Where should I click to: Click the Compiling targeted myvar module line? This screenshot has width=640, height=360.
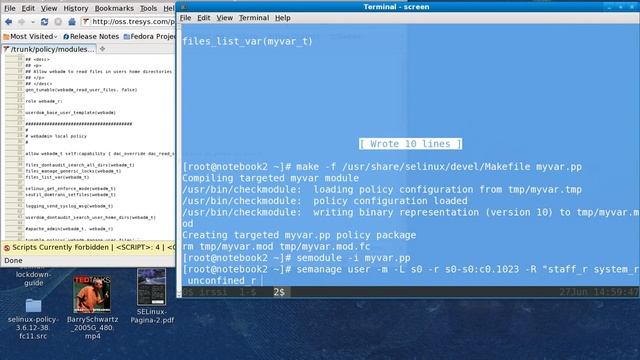click(270, 178)
